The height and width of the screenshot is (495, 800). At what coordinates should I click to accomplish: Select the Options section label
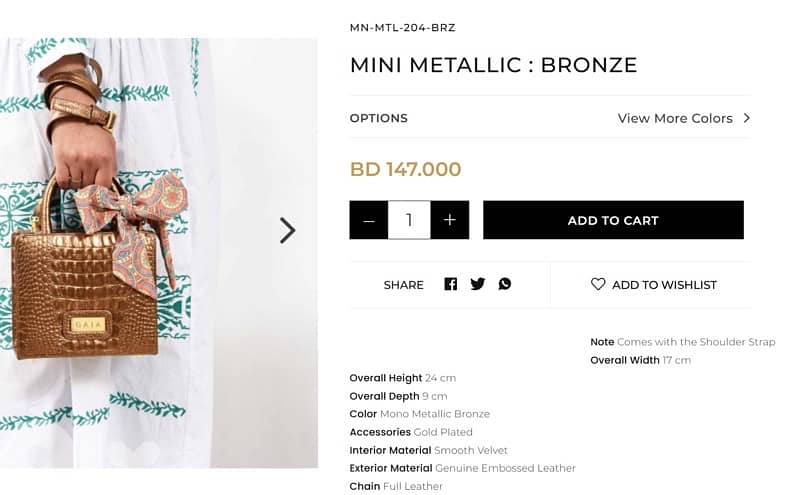pos(378,118)
